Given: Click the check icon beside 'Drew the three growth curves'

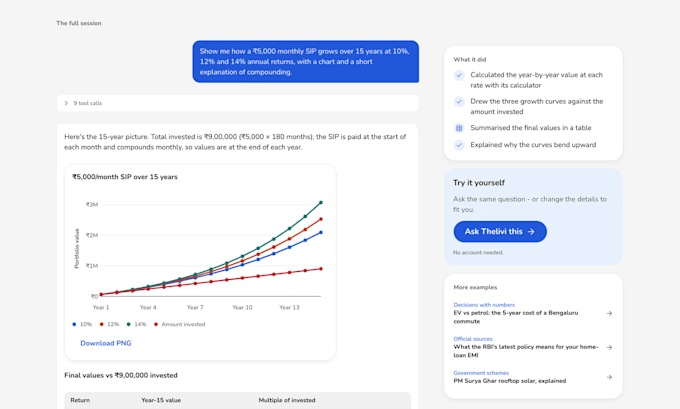Looking at the screenshot, I should click(x=459, y=102).
